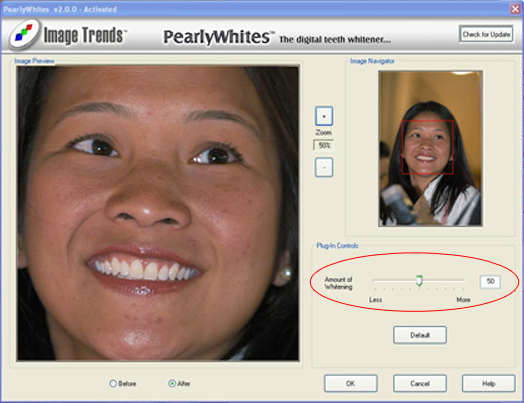Select the After radio button

pos(172,383)
